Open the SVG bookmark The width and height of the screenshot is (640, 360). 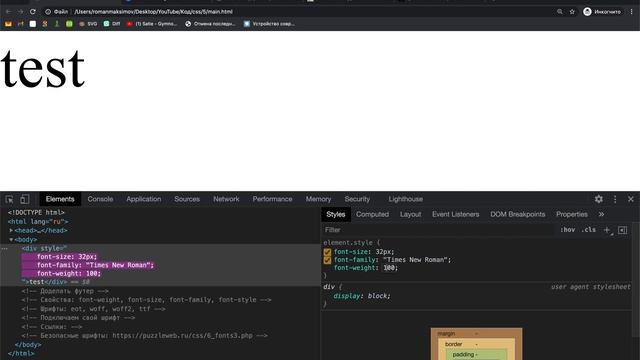click(x=88, y=24)
